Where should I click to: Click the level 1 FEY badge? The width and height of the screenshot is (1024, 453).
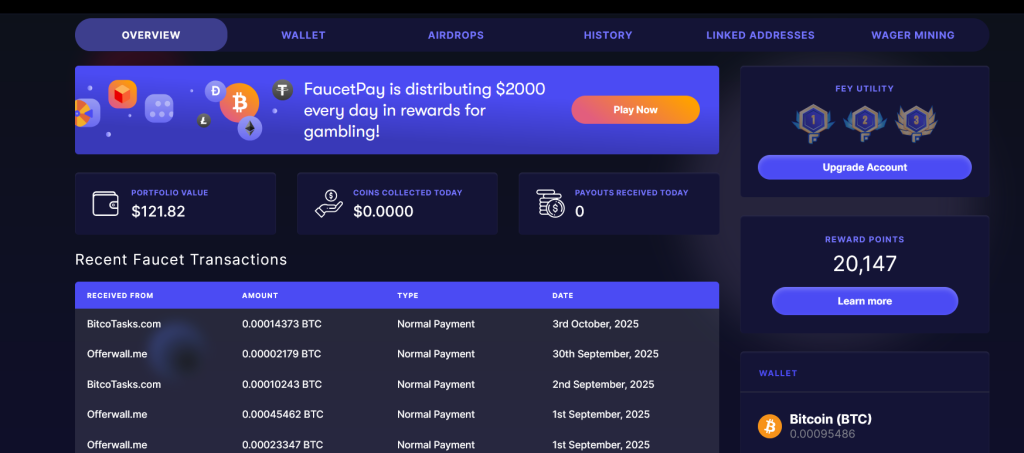(x=813, y=123)
